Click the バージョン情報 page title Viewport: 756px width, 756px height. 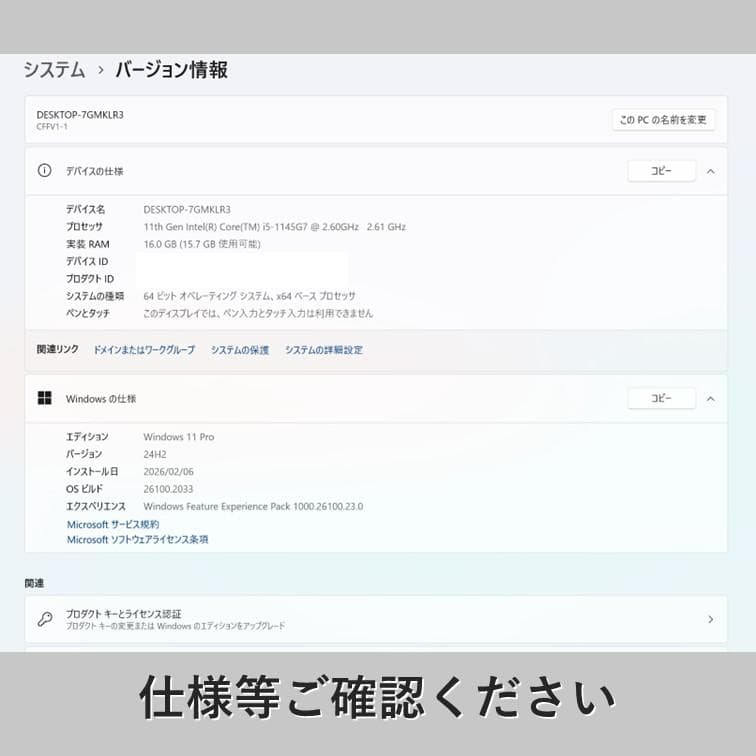[172, 70]
